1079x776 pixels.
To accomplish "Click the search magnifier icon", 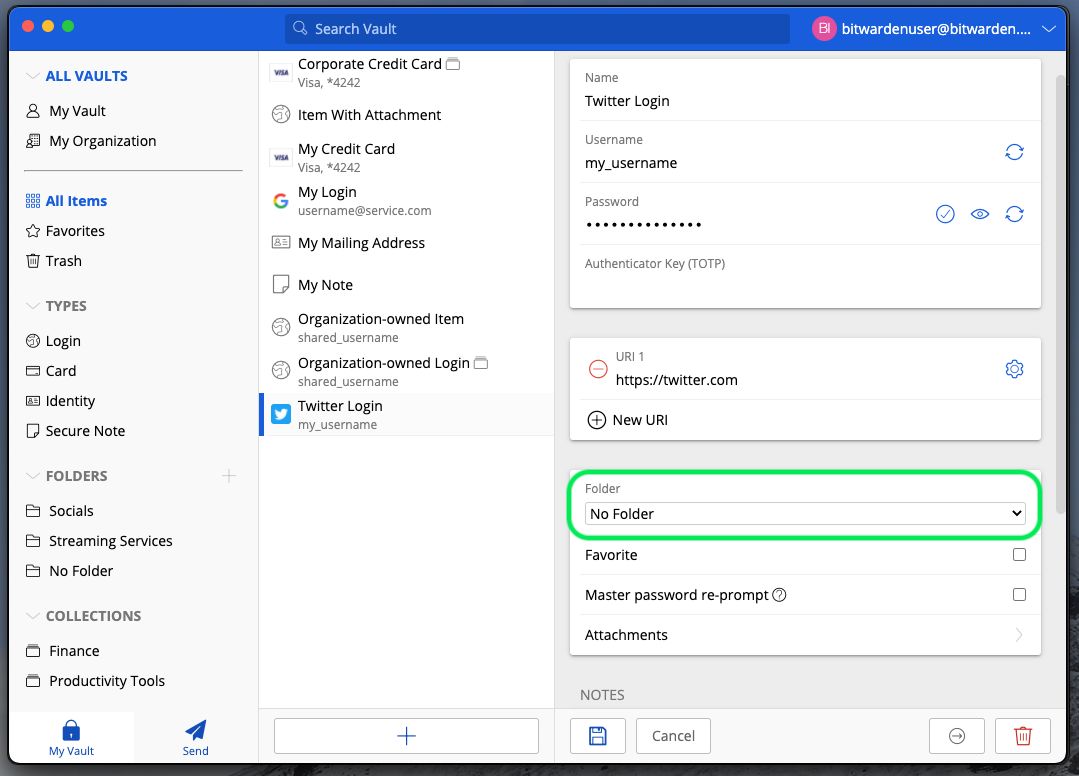I will [x=300, y=28].
